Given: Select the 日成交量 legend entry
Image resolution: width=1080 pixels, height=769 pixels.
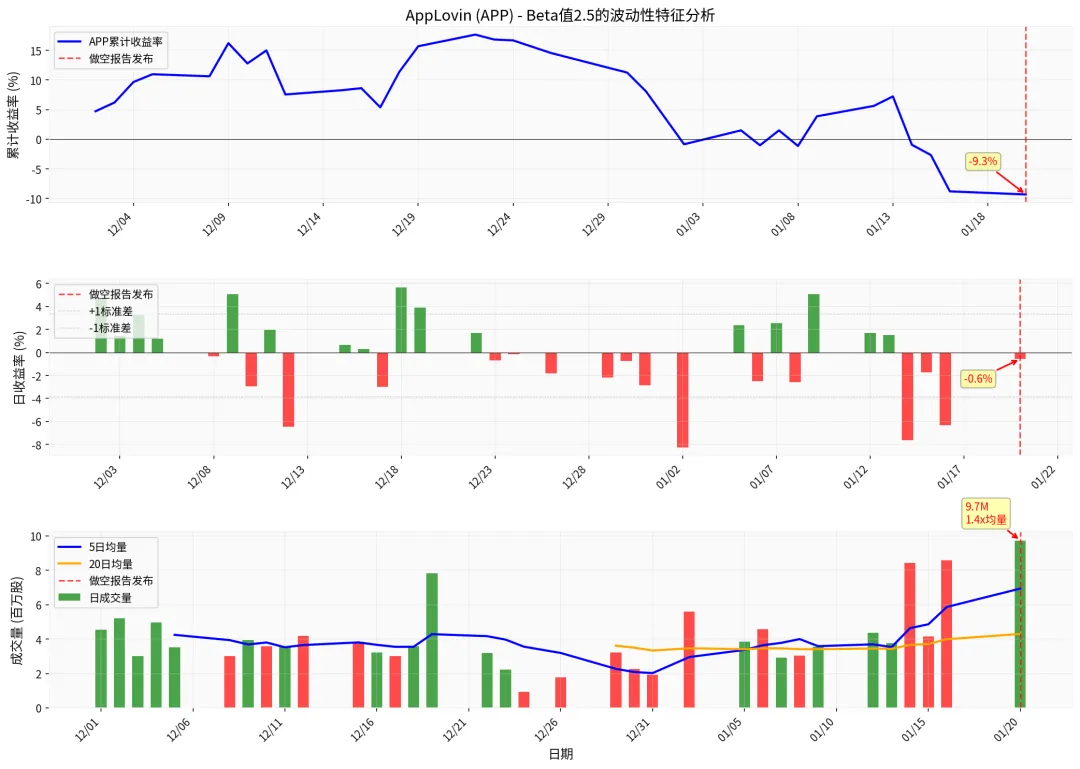Looking at the screenshot, I should tap(95, 598).
